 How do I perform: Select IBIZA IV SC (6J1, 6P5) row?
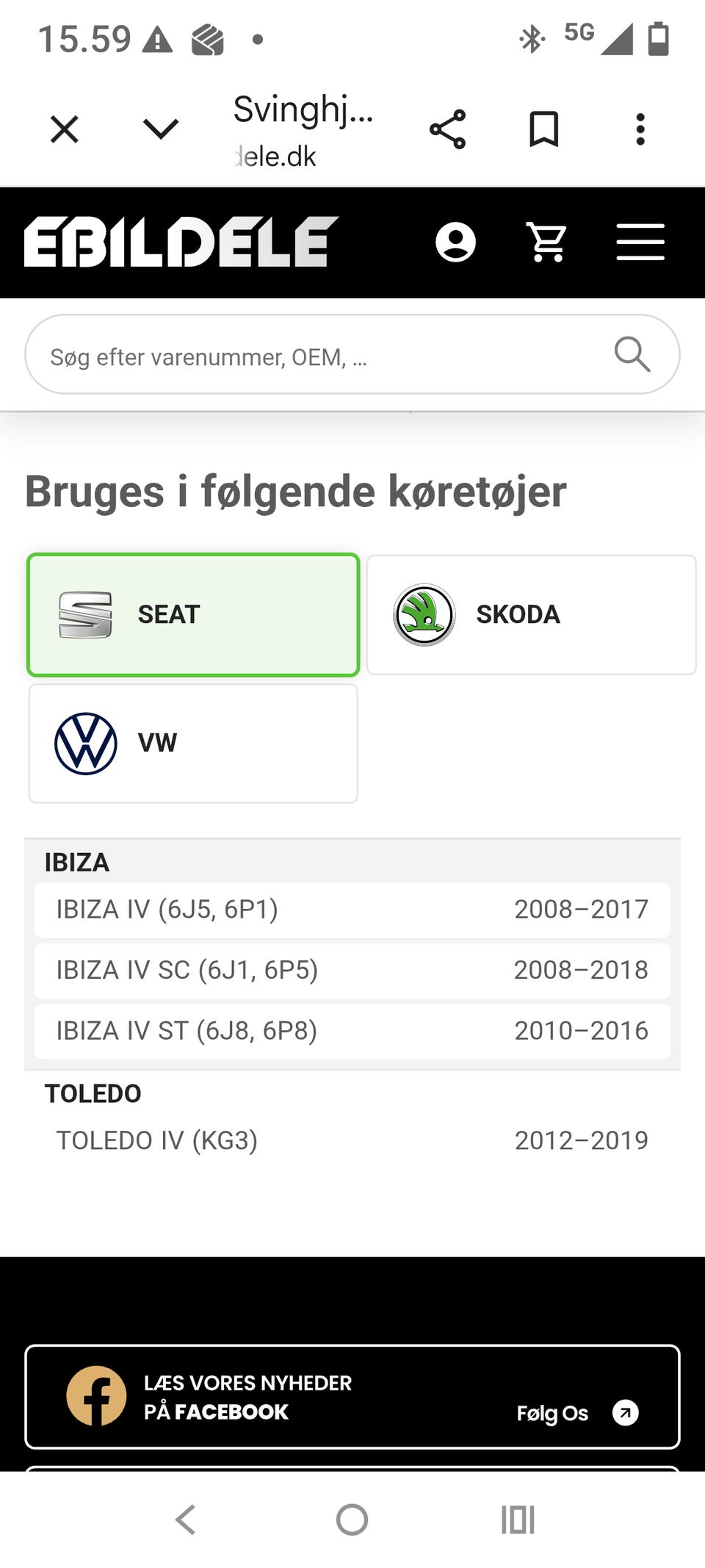click(352, 970)
